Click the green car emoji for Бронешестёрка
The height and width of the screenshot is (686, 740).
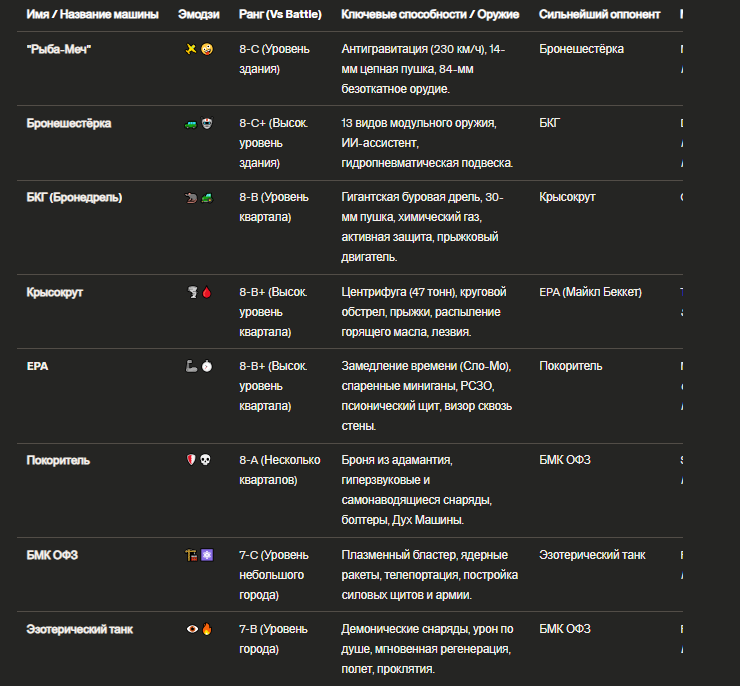pos(191,124)
